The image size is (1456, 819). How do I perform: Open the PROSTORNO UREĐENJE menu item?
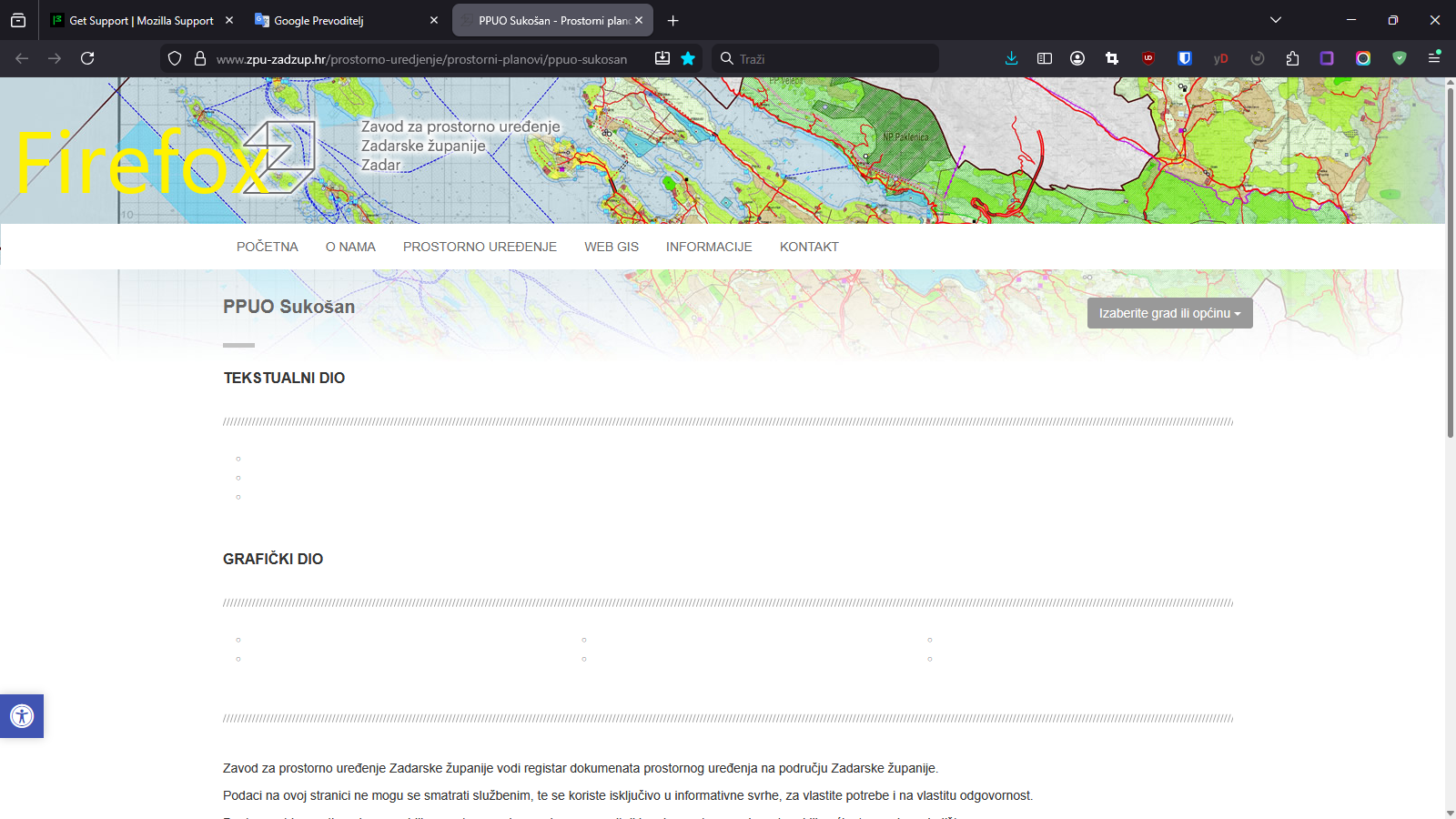[480, 247]
